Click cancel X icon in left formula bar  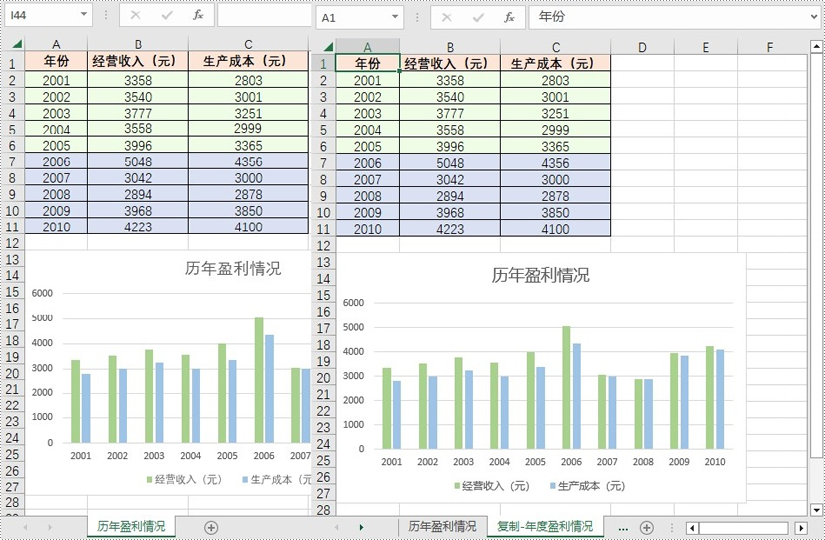[135, 15]
